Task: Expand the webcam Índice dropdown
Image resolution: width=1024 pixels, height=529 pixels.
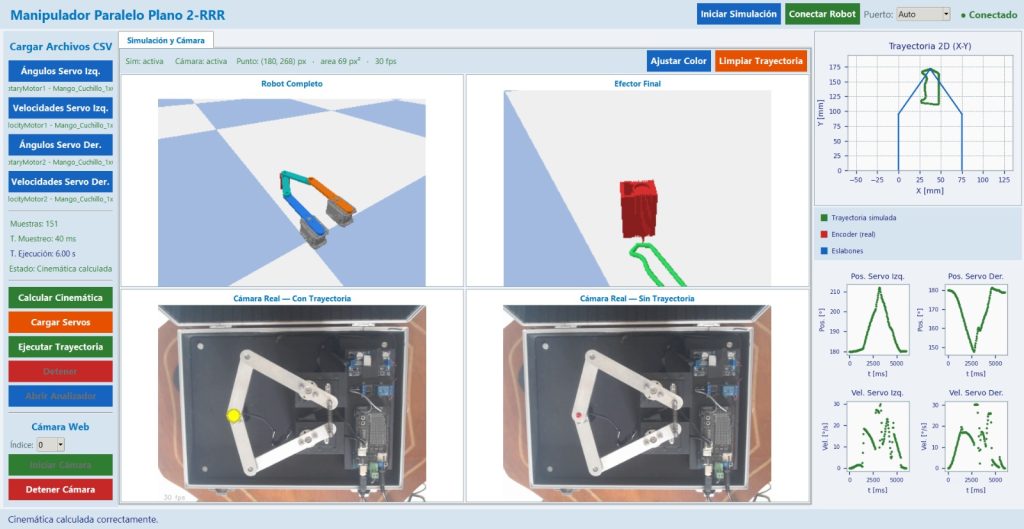Action: point(51,445)
